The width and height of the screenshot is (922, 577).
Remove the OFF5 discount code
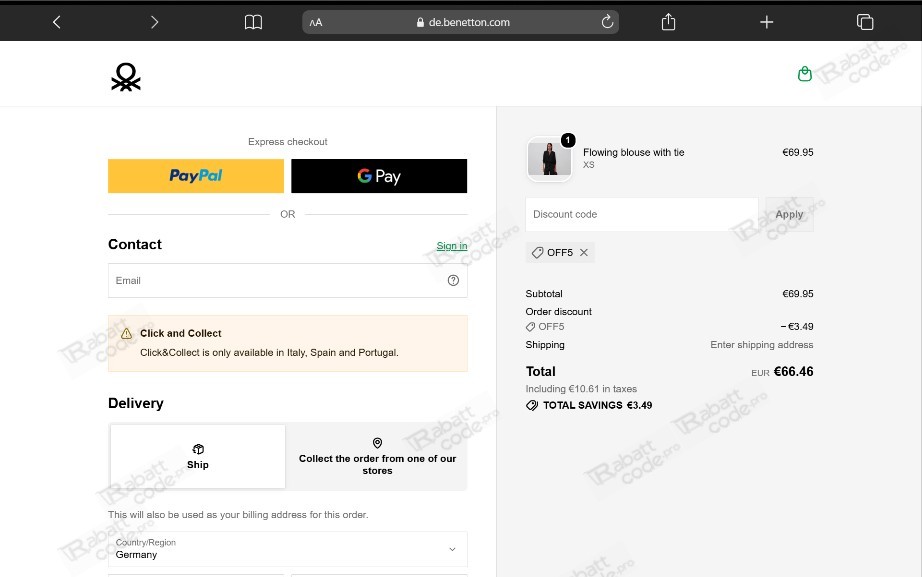584,252
